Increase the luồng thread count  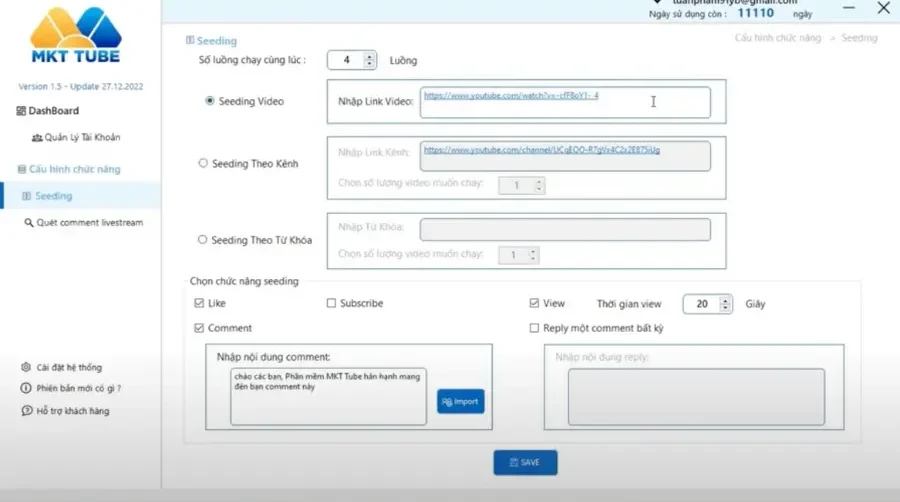[x=369, y=56]
